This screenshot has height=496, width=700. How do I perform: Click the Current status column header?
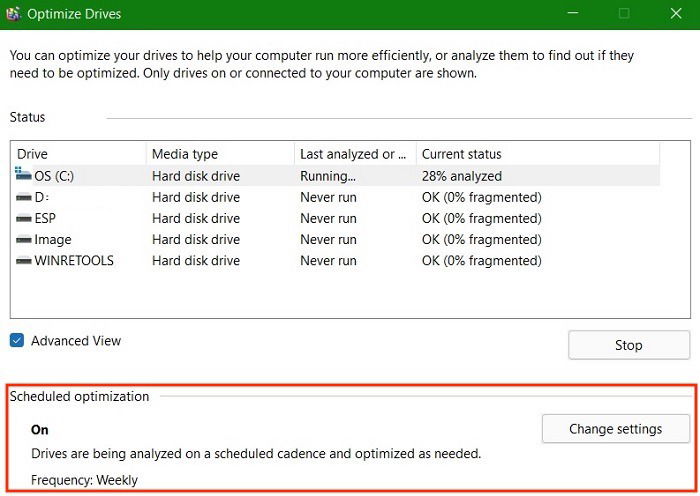coord(538,154)
